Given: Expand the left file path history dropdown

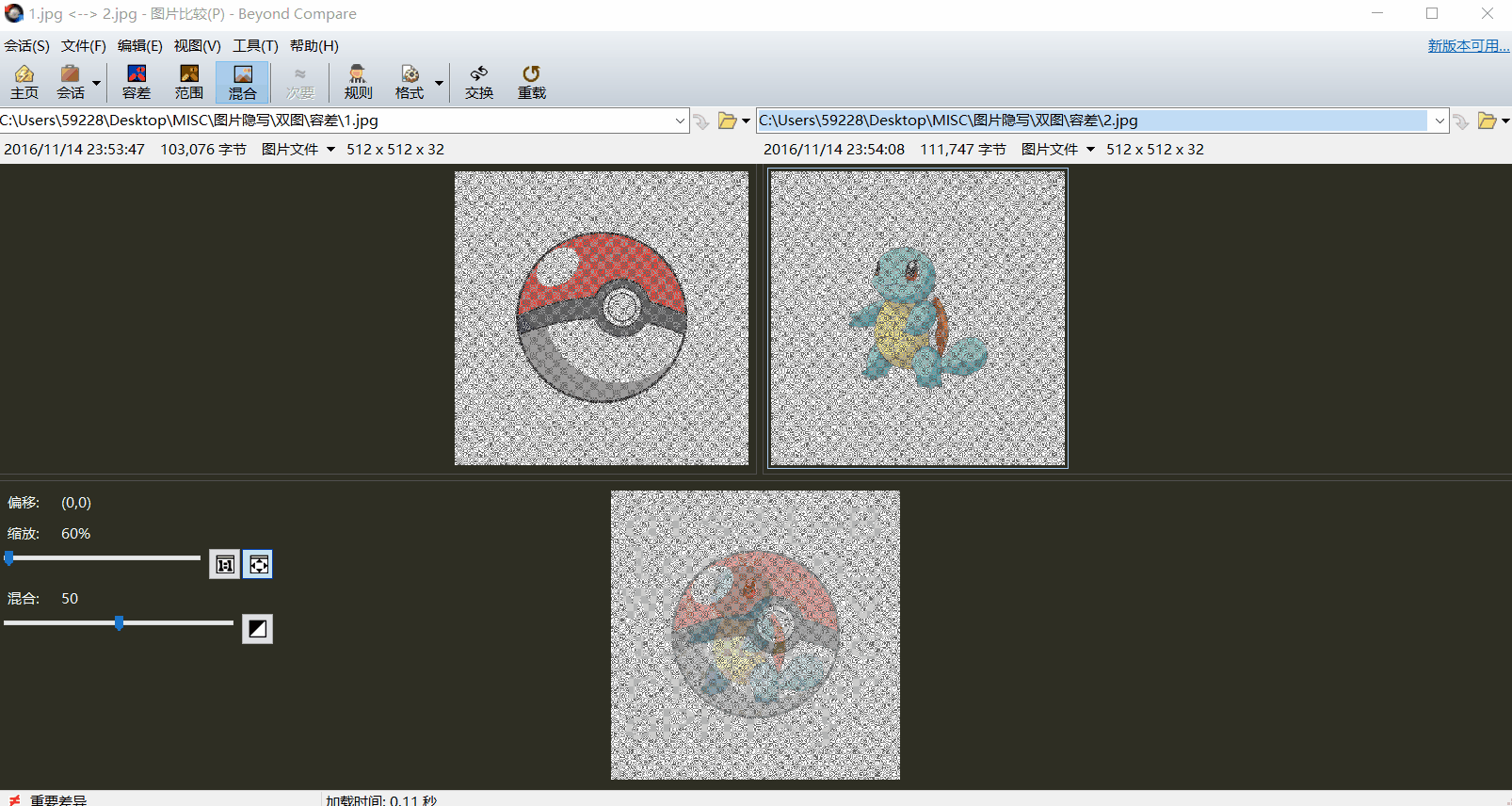Looking at the screenshot, I should pos(680,121).
